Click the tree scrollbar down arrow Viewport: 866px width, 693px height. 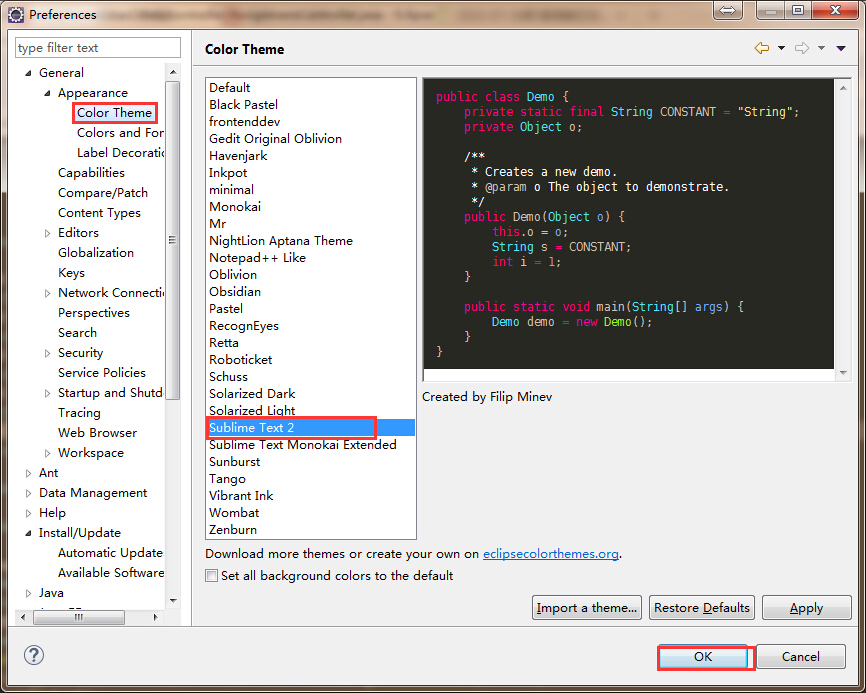tap(173, 600)
